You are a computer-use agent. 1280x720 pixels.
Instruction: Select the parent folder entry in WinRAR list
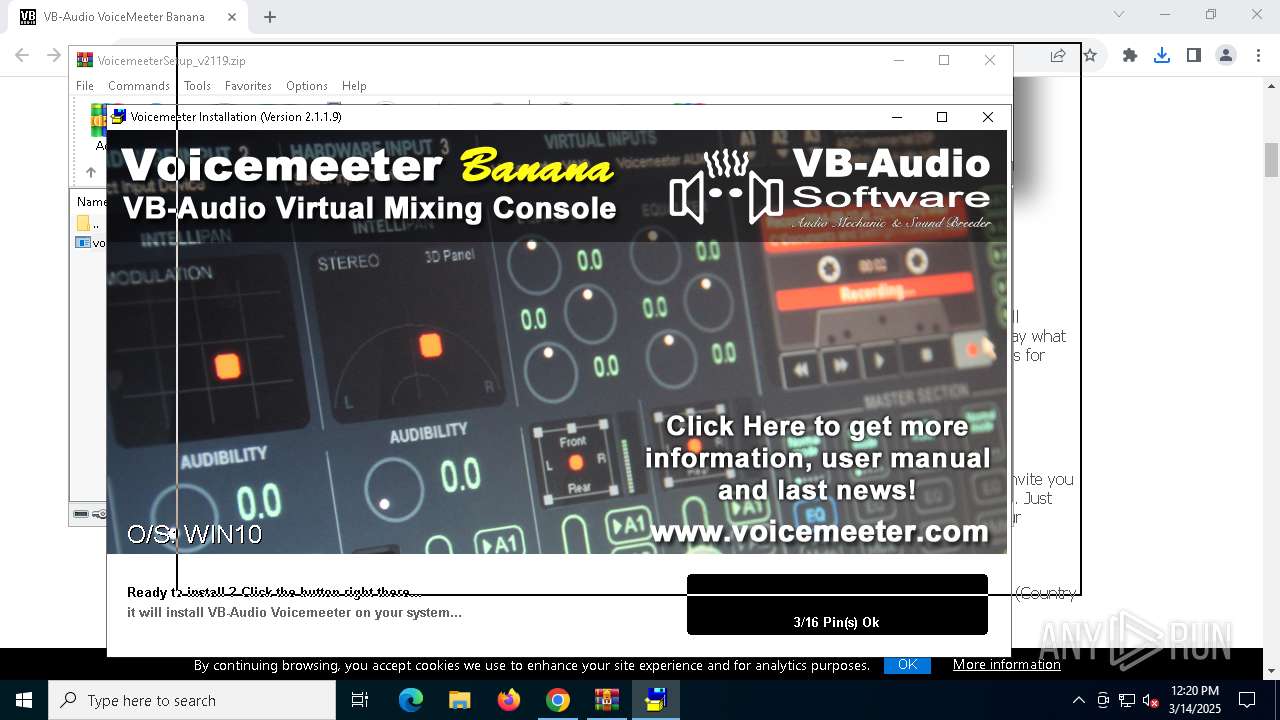pos(88,224)
